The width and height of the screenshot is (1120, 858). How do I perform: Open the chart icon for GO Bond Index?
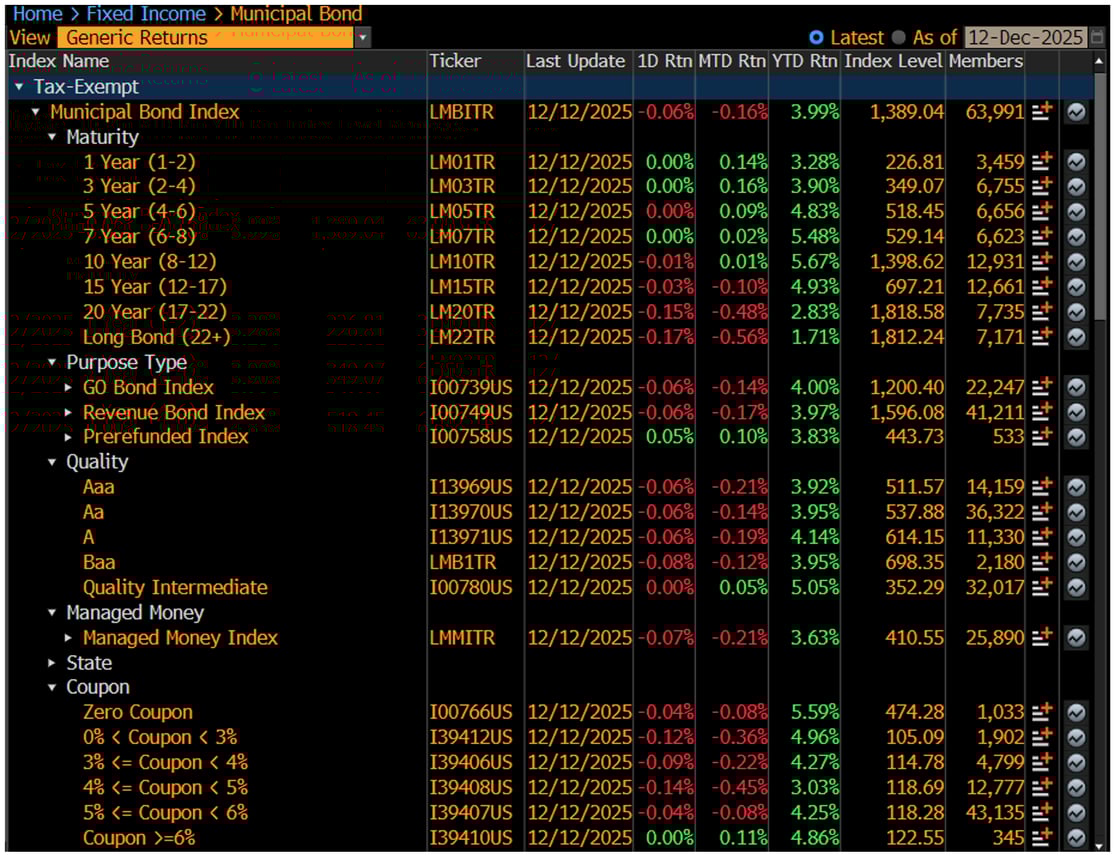(x=1075, y=387)
